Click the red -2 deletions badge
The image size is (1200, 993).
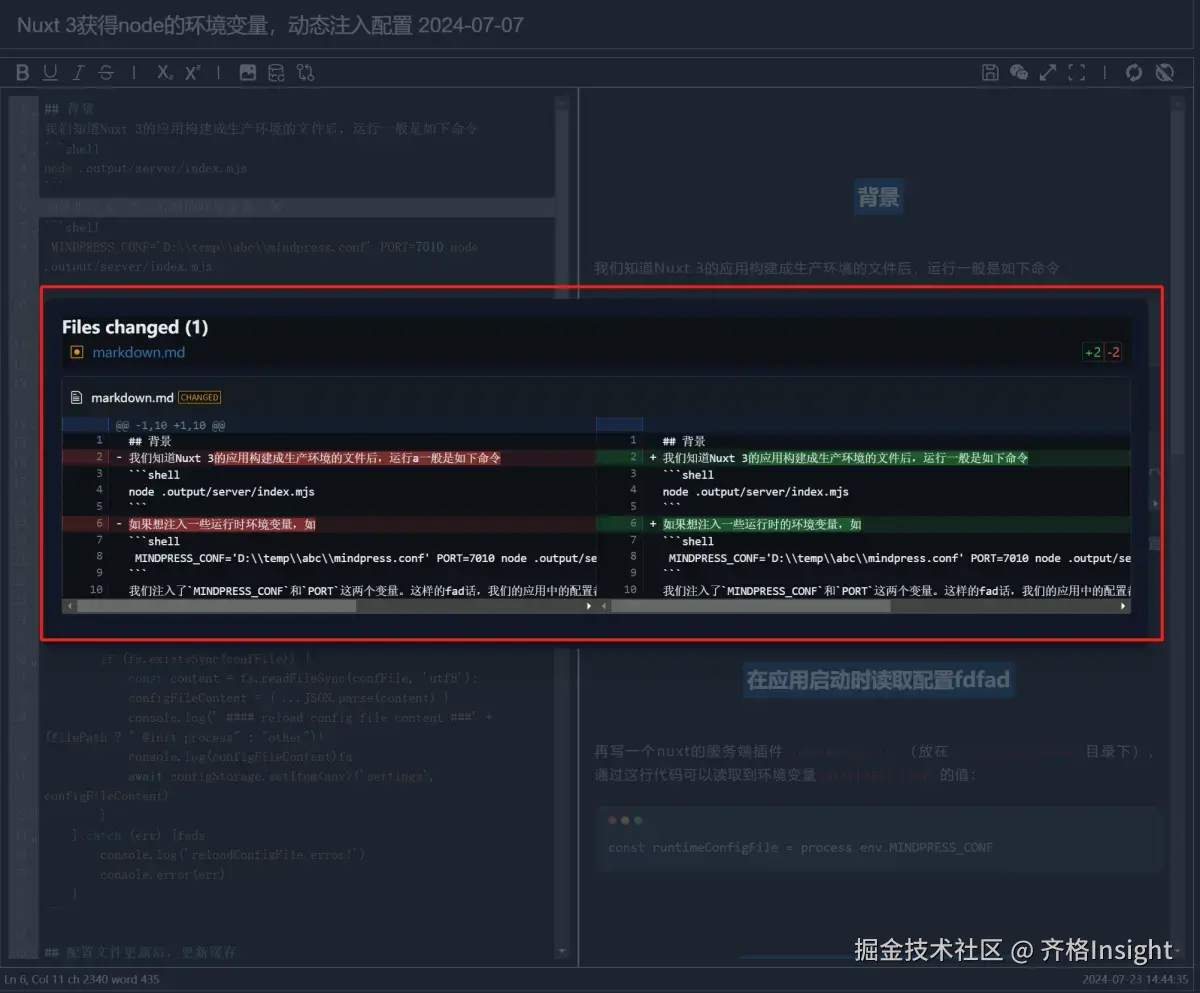[1113, 352]
